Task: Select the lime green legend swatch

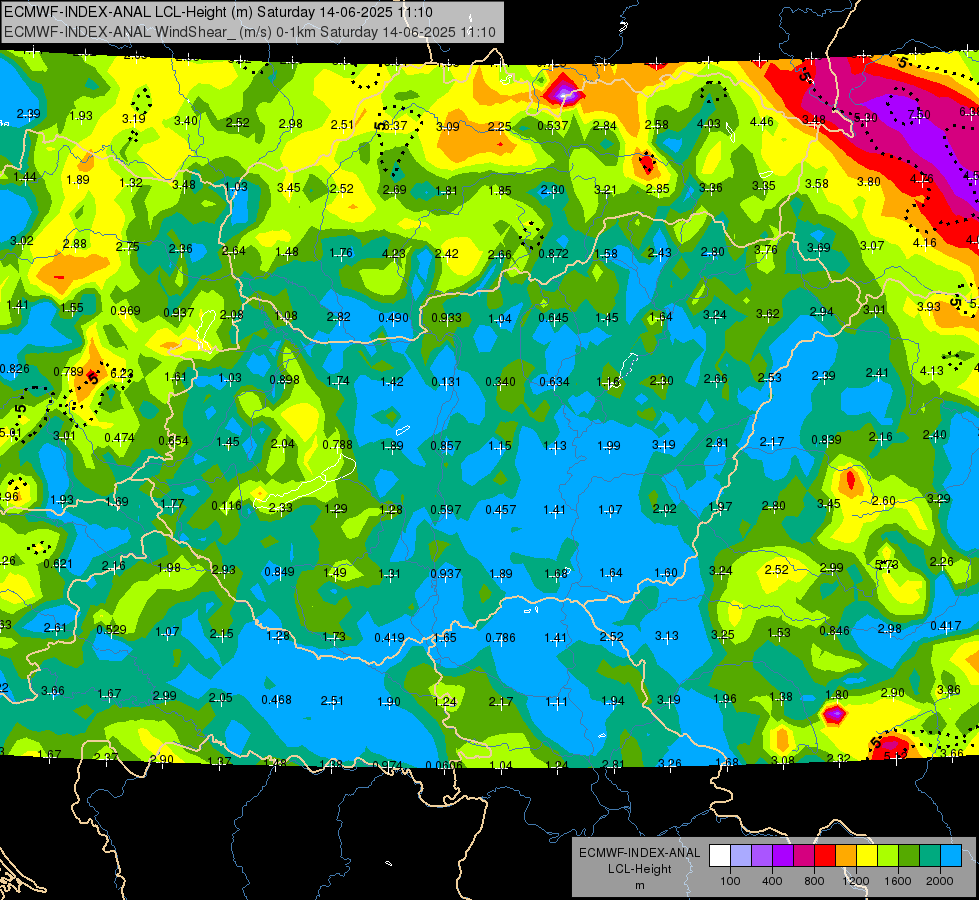Action: click(x=888, y=856)
